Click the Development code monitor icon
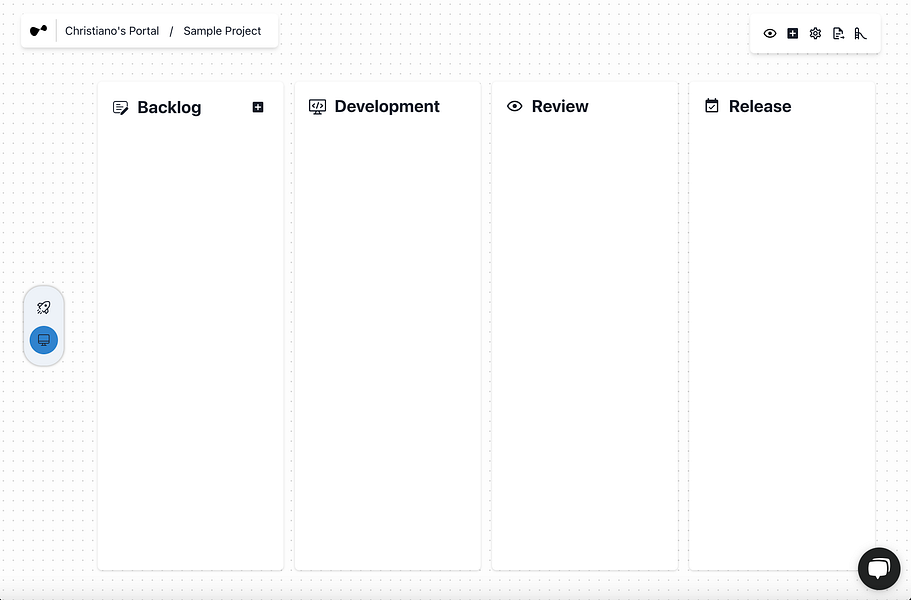 click(x=317, y=106)
